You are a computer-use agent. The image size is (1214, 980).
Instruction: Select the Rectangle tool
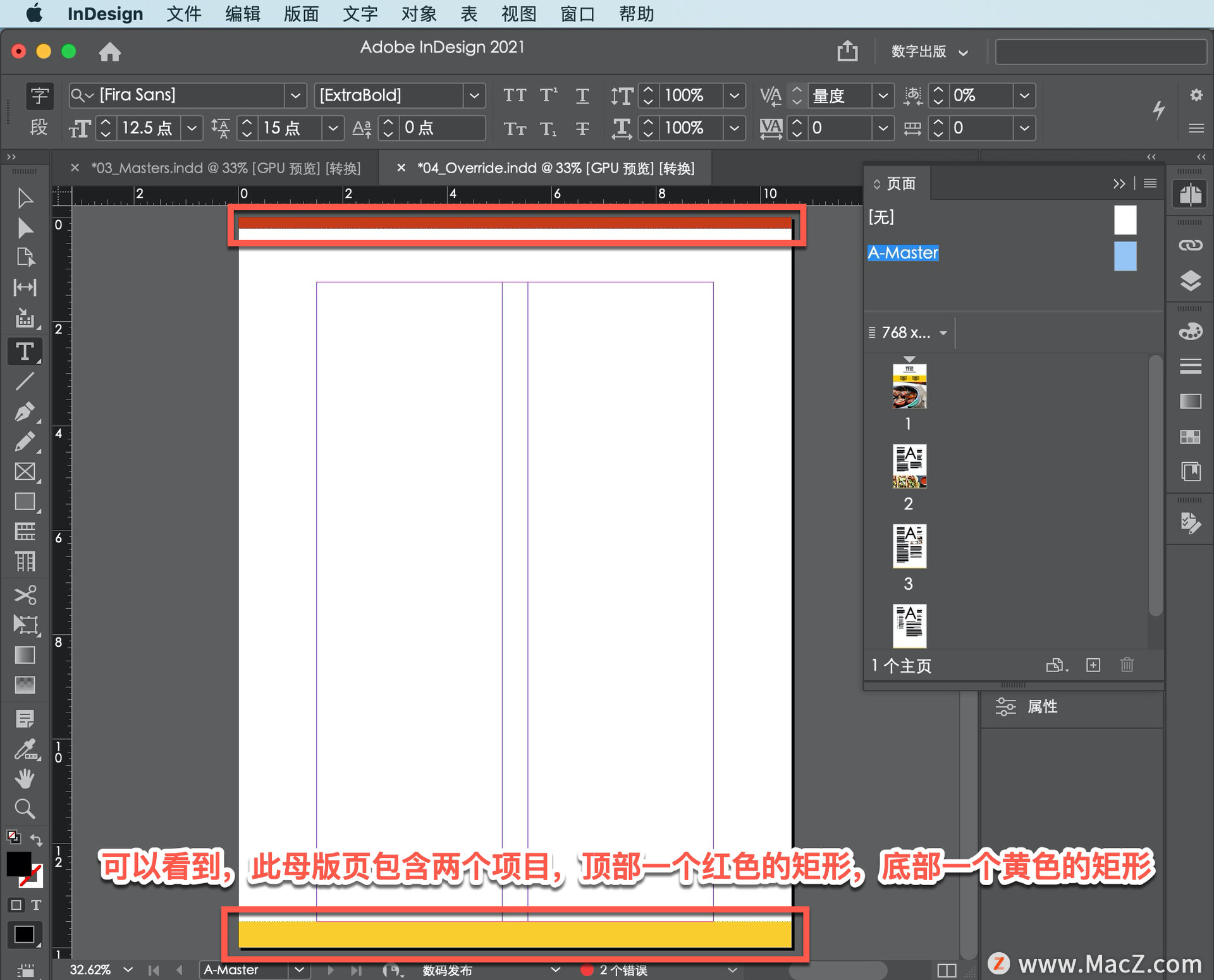pyautogui.click(x=25, y=502)
